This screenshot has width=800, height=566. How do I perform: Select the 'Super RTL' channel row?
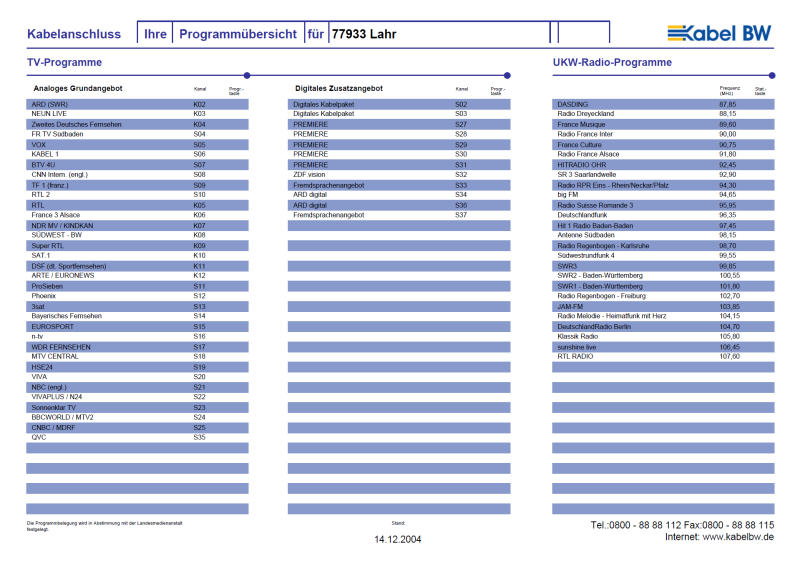tap(137, 245)
